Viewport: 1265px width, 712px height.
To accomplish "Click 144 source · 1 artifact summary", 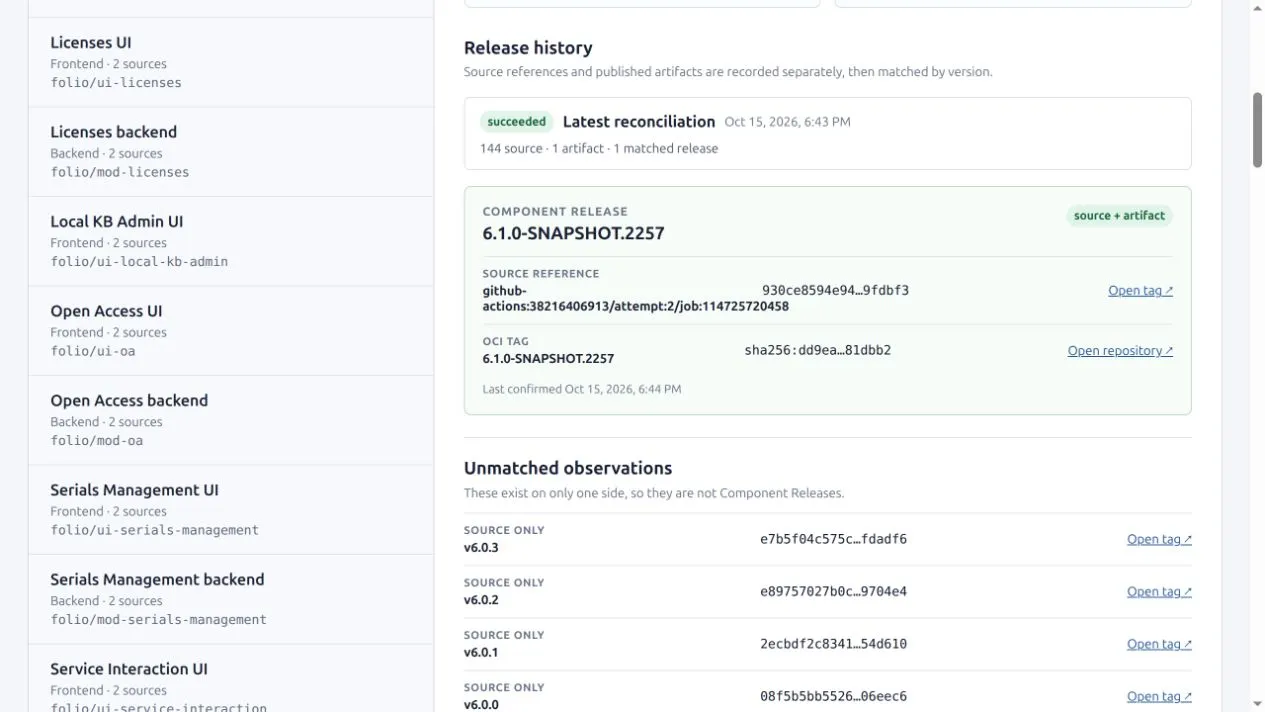I will tap(599, 149).
